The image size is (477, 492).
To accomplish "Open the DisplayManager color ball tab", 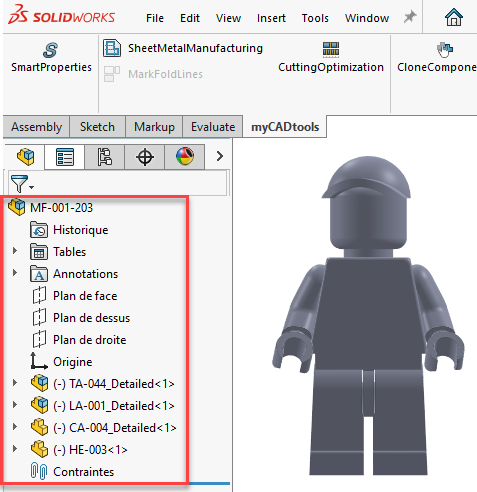I will (185, 156).
